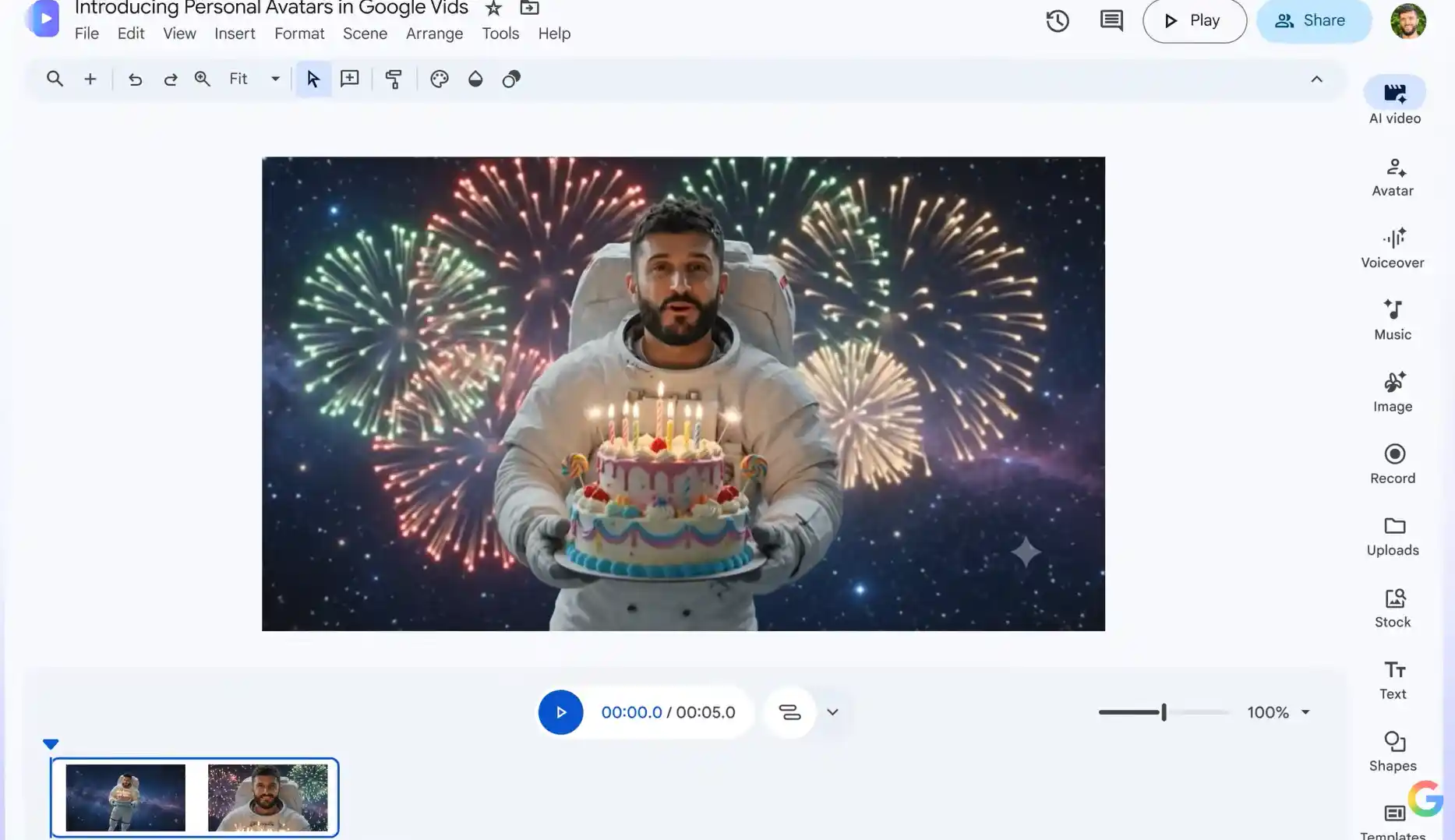The image size is (1455, 840).
Task: Open the Text sidebar tool
Action: (1393, 679)
